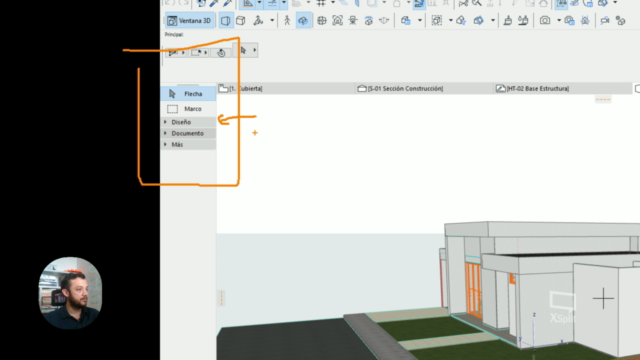Viewport: 640px width, 360px height.
Task: Click the filter elements in 3D icon
Action: (x=461, y=20)
